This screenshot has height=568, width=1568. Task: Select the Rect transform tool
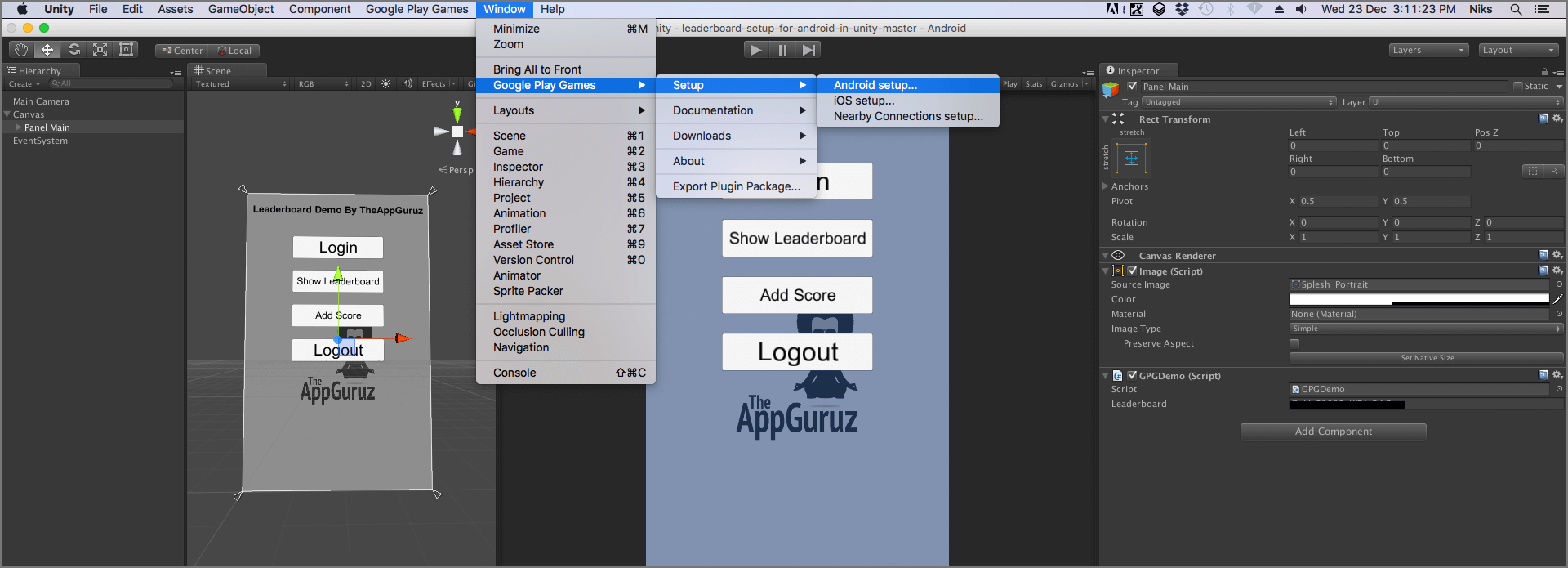[127, 50]
